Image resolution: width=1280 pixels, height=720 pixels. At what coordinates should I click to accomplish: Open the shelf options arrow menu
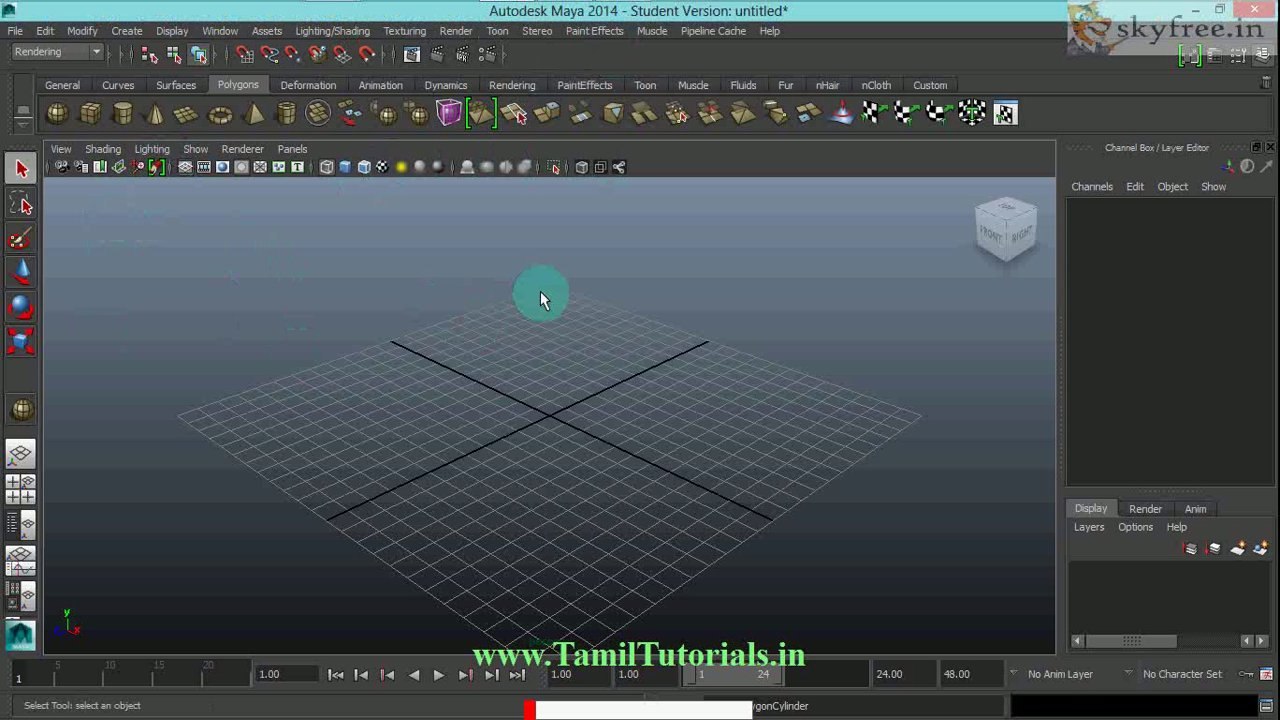pos(22,124)
